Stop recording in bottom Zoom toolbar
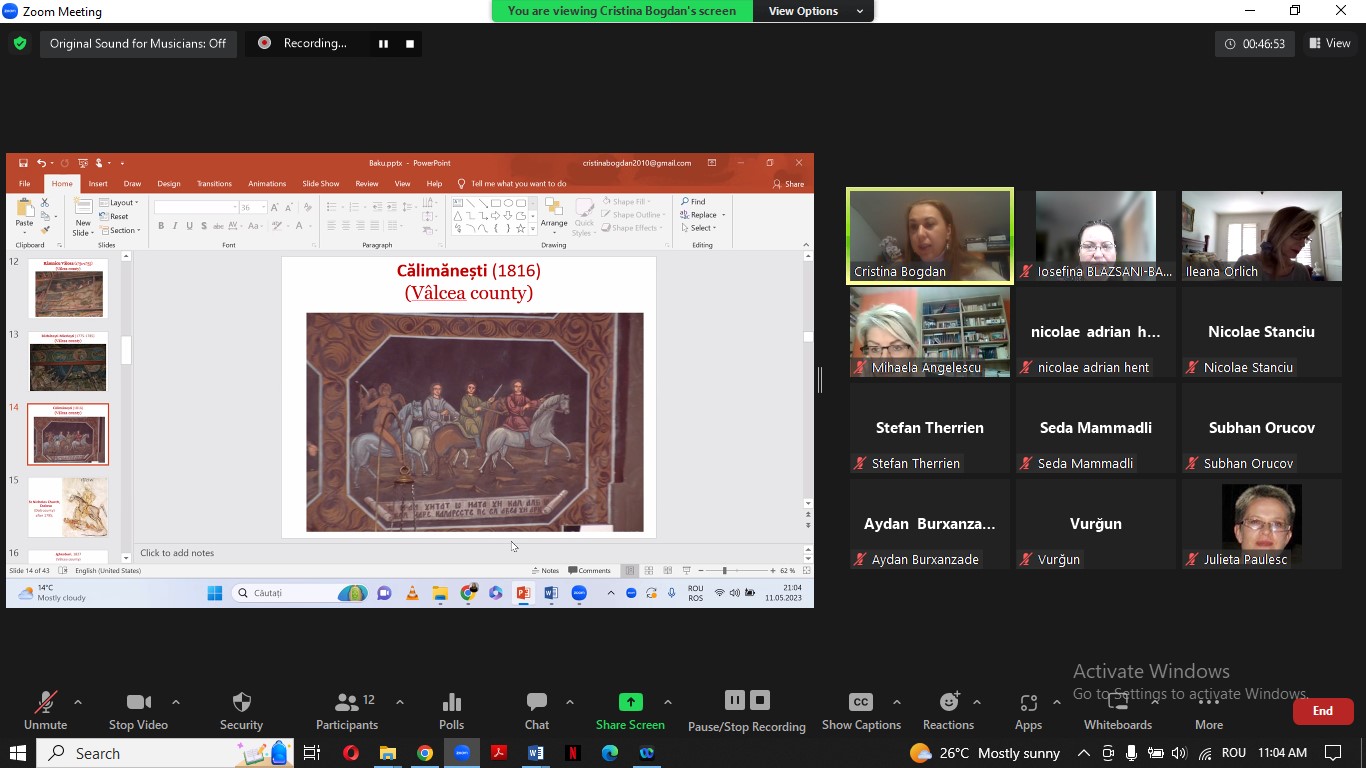 tap(760, 701)
